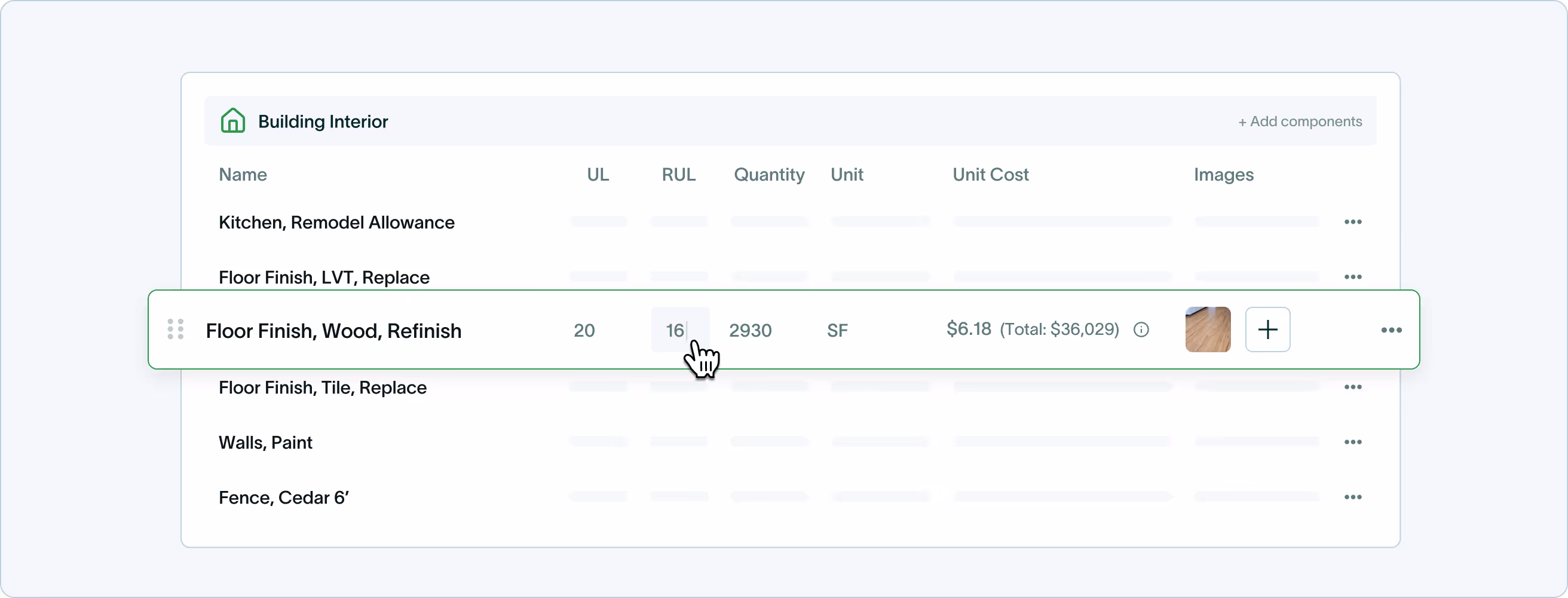Open the overflow menu for Floor Finish, Tile, Replace
The width and height of the screenshot is (1568, 598).
1353,388
